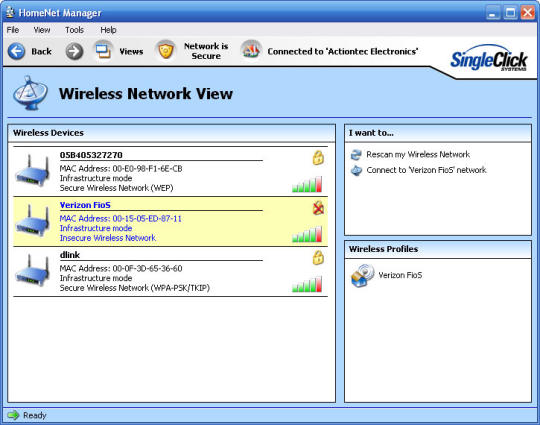Click 'Connected to Actiontec Electronics' text
Screen dimensions: 540x425
[343, 51]
